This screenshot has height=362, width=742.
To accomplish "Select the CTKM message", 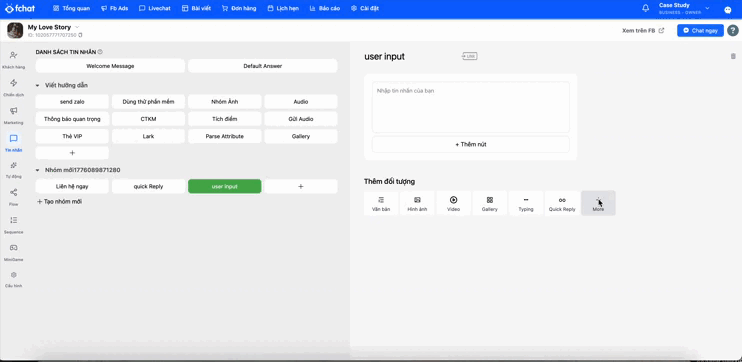I will coord(148,119).
